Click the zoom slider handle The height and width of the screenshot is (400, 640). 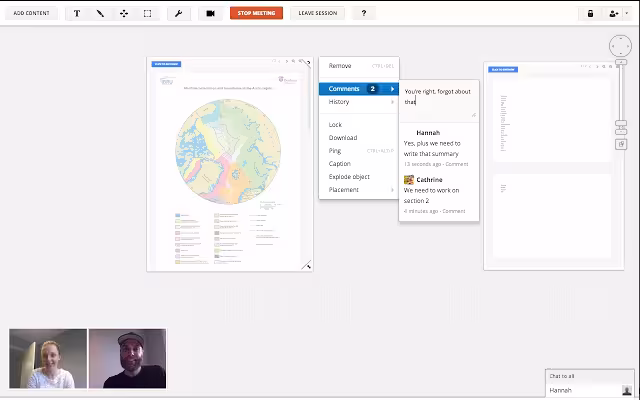[621, 123]
